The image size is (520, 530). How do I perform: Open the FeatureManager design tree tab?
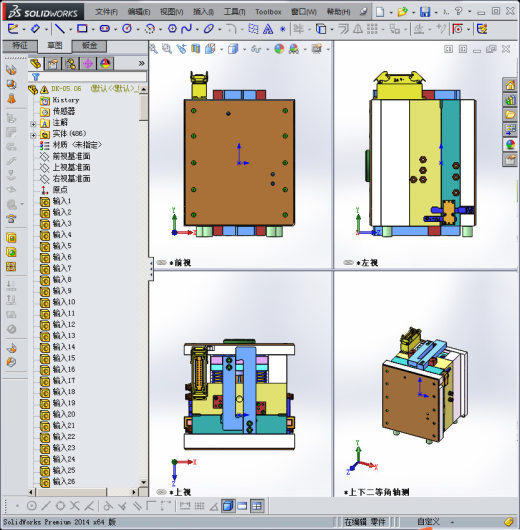36,63
